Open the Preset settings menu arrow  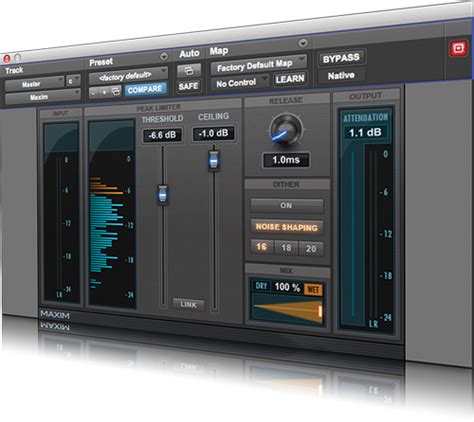(x=164, y=56)
